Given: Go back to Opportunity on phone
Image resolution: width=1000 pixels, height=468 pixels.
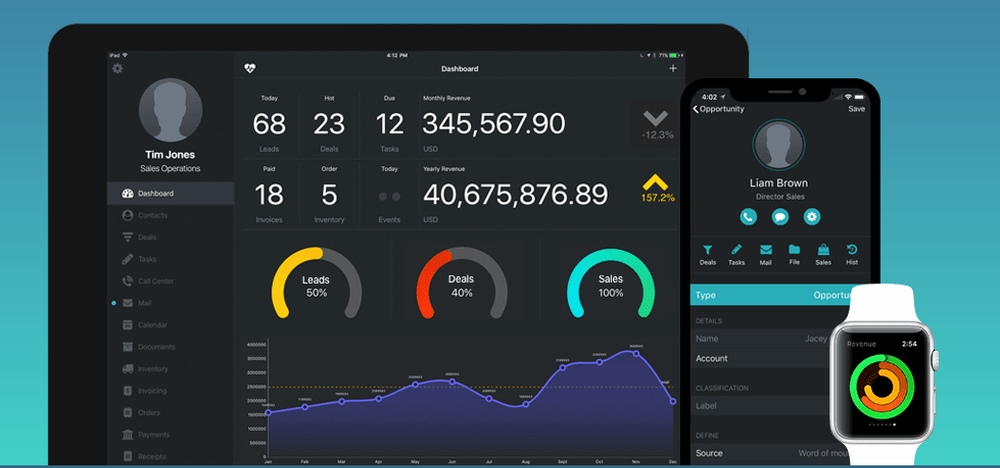Looking at the screenshot, I should (x=719, y=109).
